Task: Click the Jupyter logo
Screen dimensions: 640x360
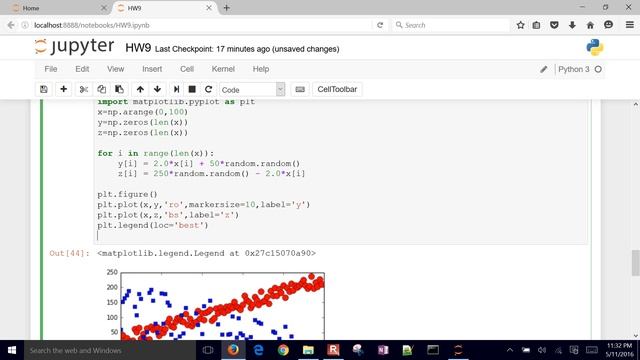Action: pyautogui.click(x=75, y=47)
